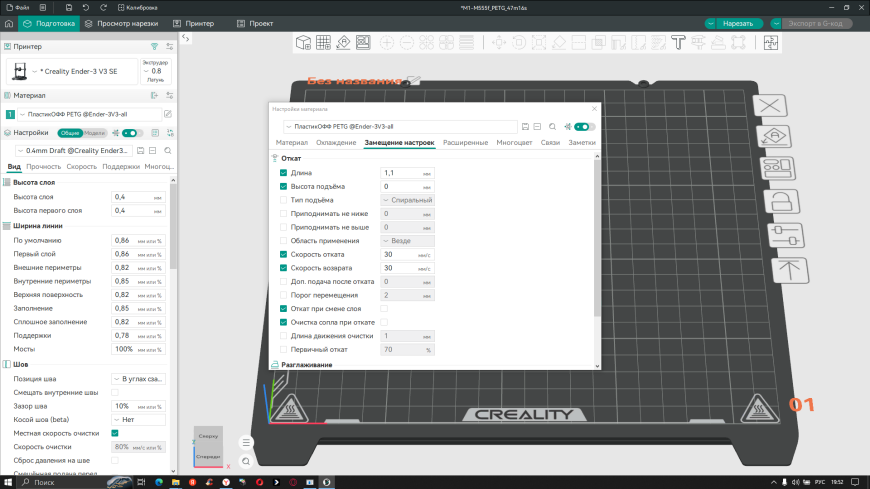Click the home icon in the top bar
This screenshot has height=489, width=870.
9,23
